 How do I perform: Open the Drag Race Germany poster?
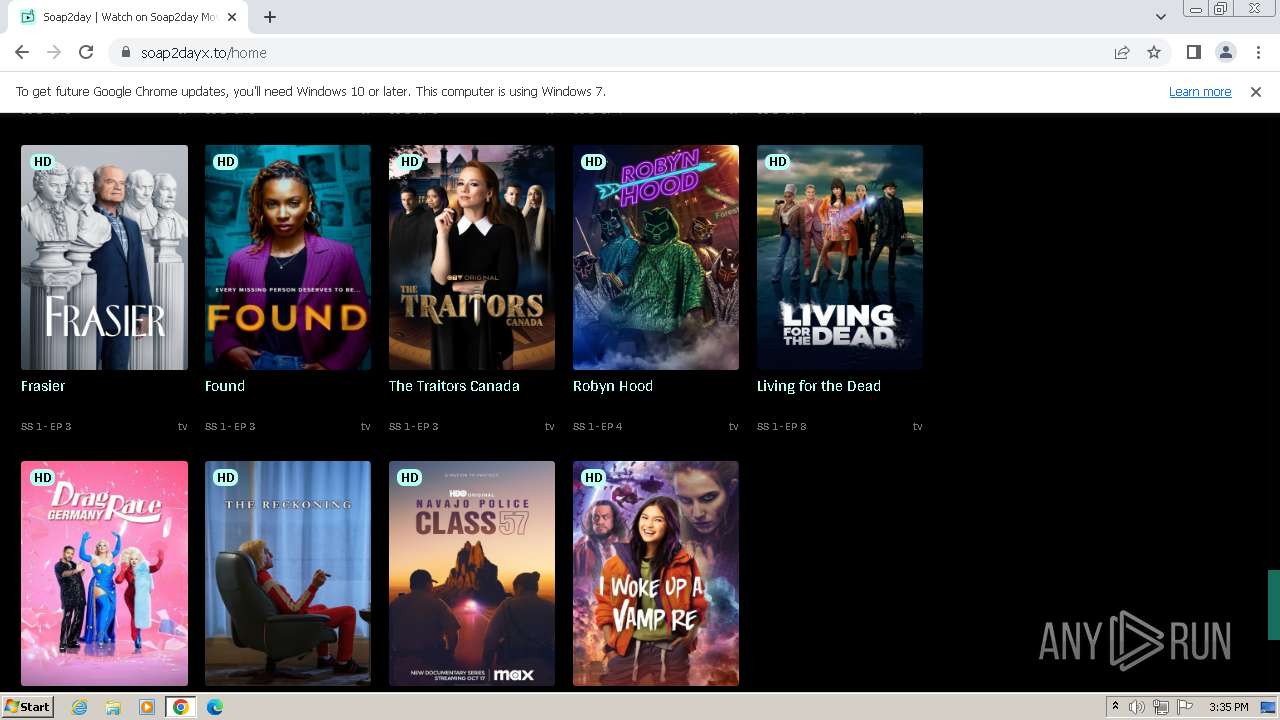pos(104,573)
